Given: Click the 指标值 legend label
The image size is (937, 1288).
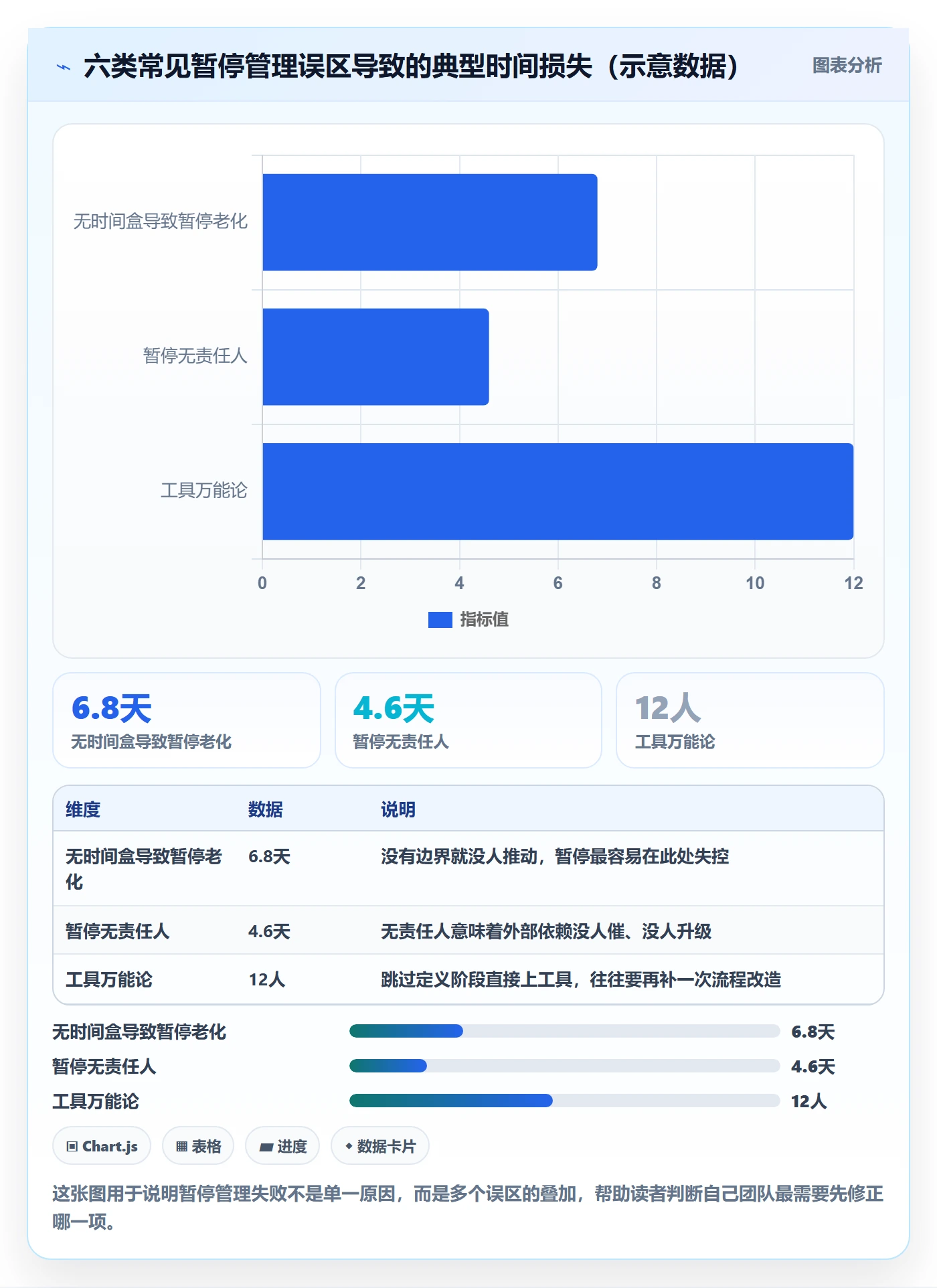Looking at the screenshot, I should pos(485,620).
